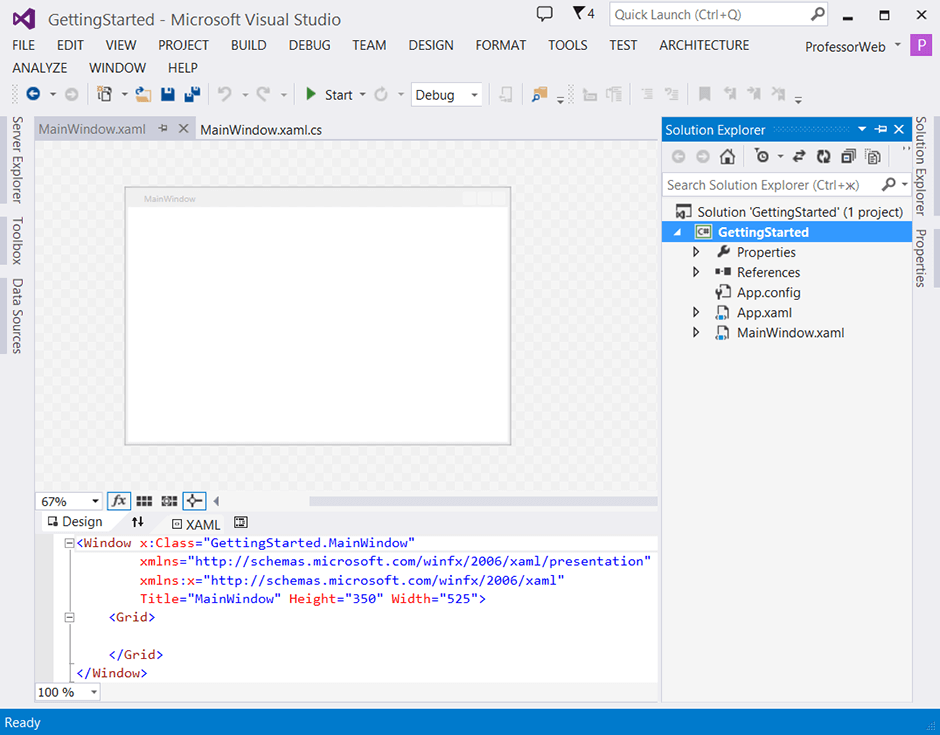Open the BUILD menu
Viewport: 940px width, 735px height.
coord(248,45)
